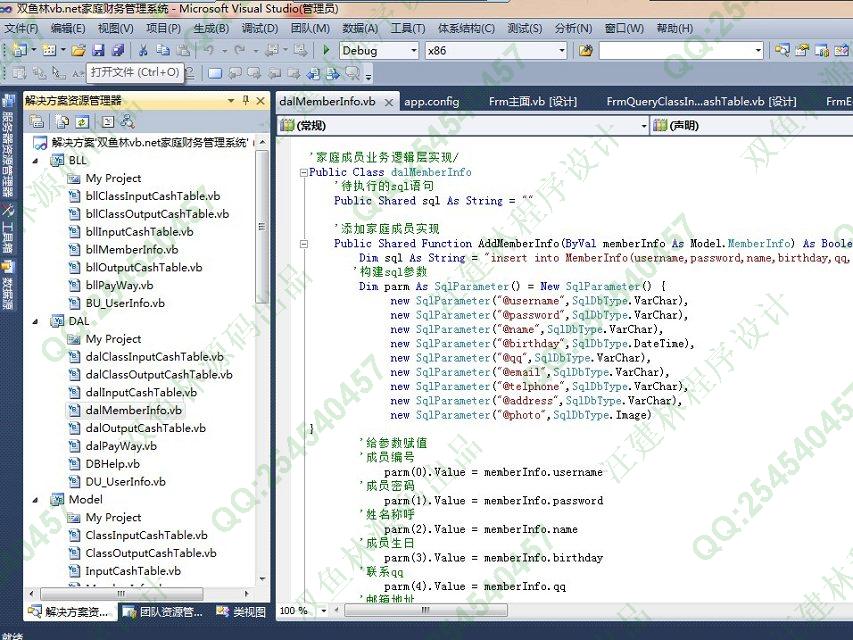Open the empty find combo box dropdown
853x640 pixels.
click(x=758, y=51)
